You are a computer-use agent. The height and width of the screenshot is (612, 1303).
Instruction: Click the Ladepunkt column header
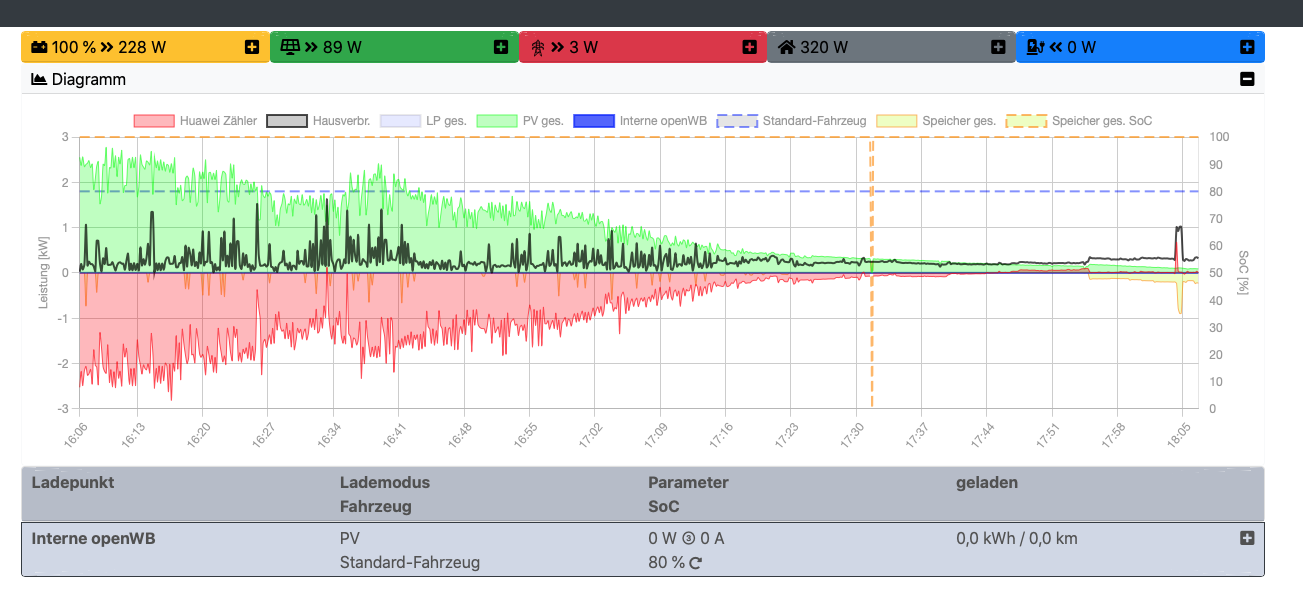click(73, 482)
